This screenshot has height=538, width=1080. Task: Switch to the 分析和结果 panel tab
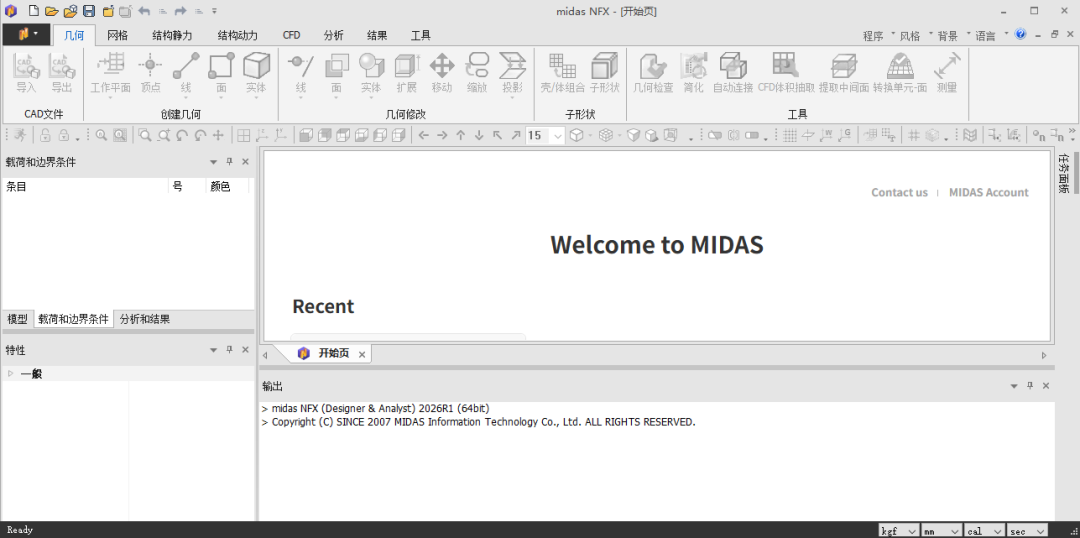click(145, 319)
